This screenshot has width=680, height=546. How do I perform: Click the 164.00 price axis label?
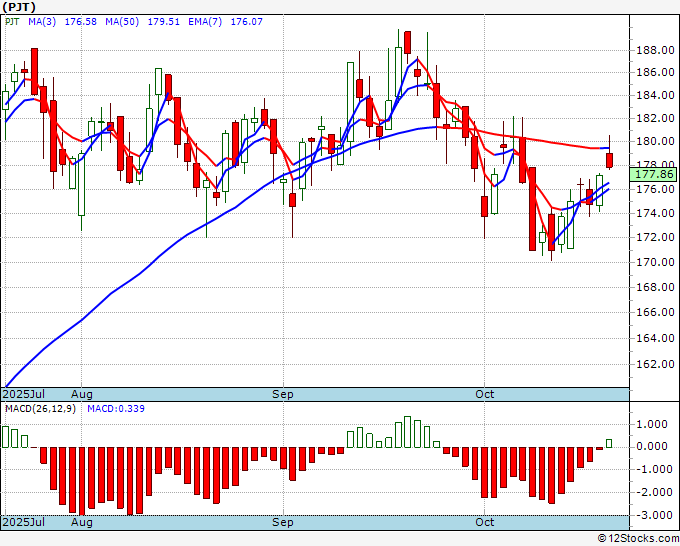point(655,338)
